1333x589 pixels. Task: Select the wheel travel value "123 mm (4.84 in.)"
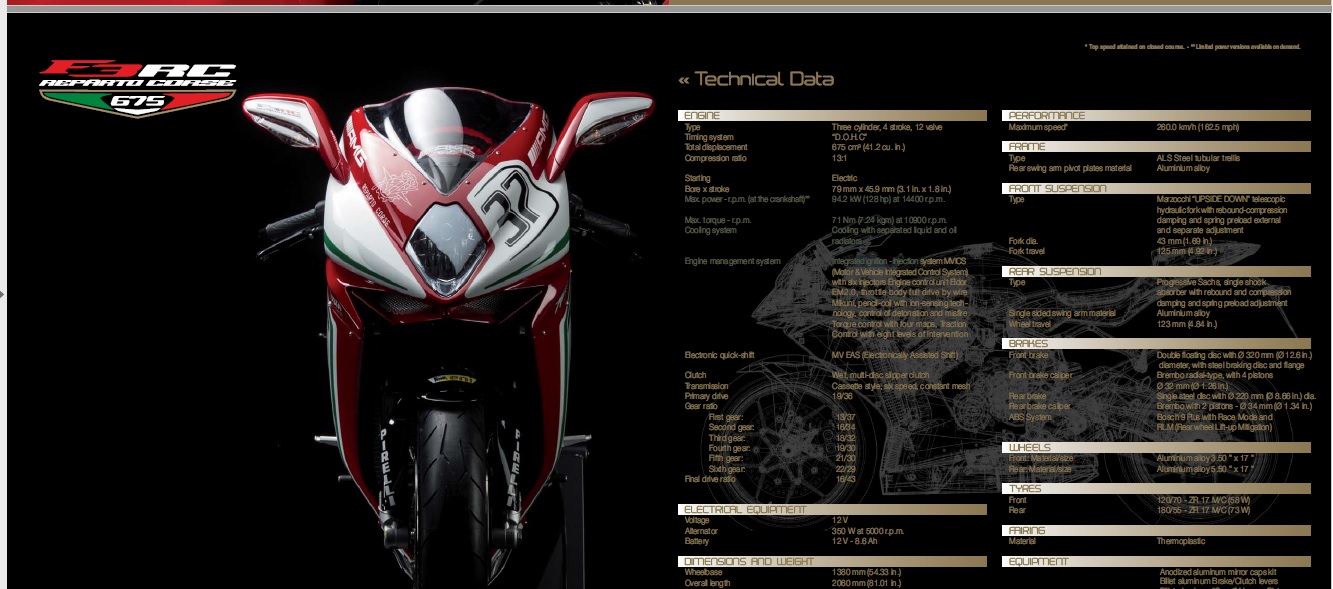coord(1187,323)
